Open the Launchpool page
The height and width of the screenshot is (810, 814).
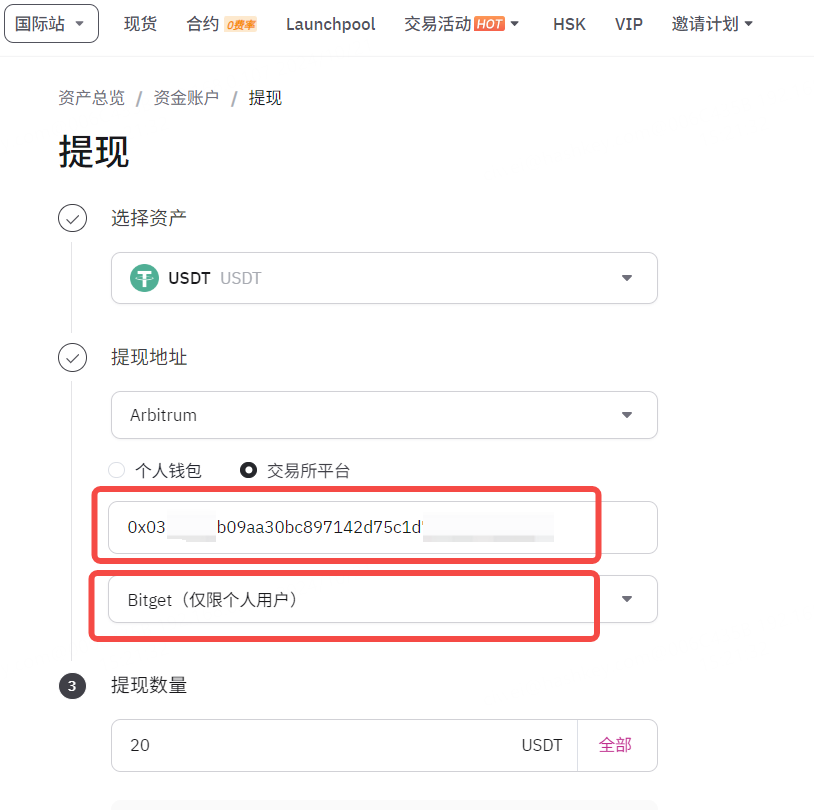pyautogui.click(x=330, y=24)
